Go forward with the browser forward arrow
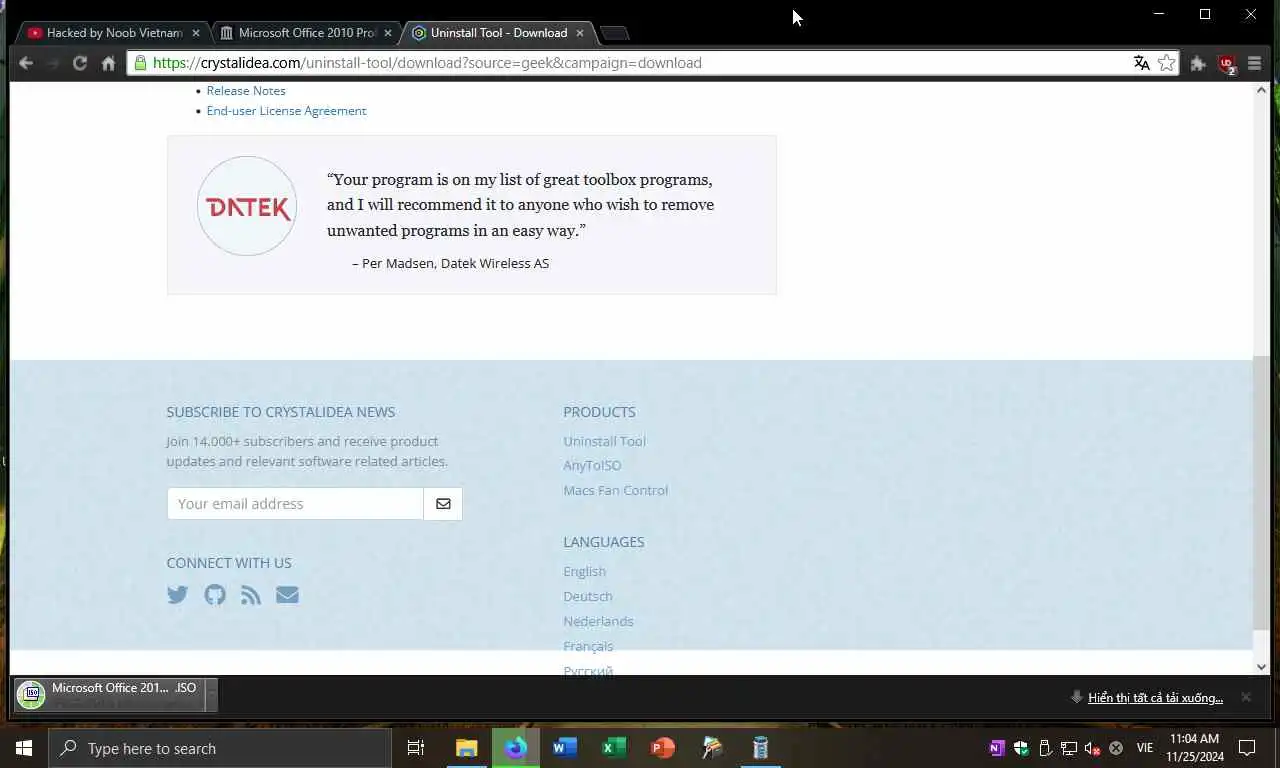 [x=53, y=63]
